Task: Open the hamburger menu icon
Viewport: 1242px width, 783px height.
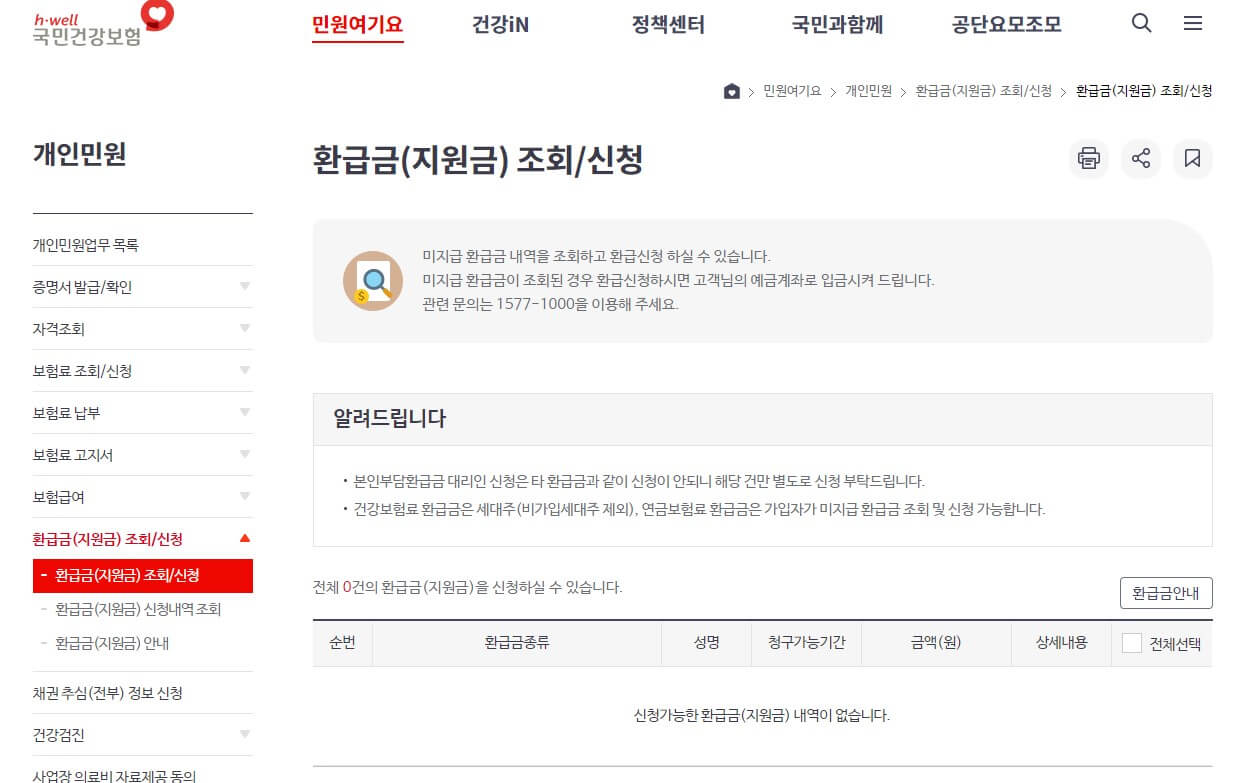Action: pyautogui.click(x=1192, y=23)
